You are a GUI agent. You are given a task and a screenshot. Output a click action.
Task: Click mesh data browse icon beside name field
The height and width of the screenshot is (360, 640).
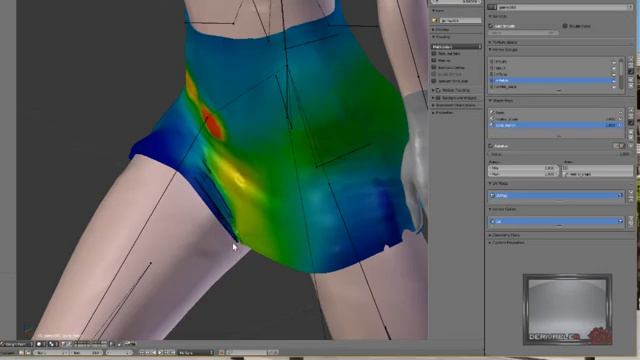coord(492,7)
